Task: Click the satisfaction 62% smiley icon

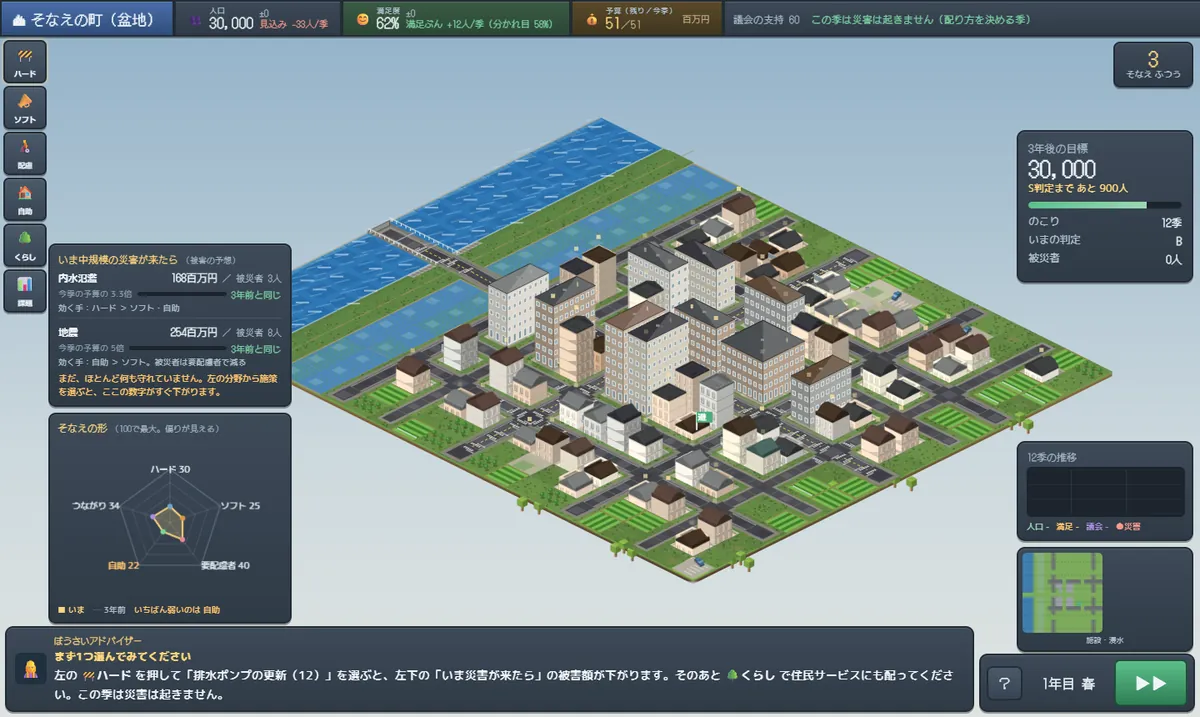Action: 362,20
